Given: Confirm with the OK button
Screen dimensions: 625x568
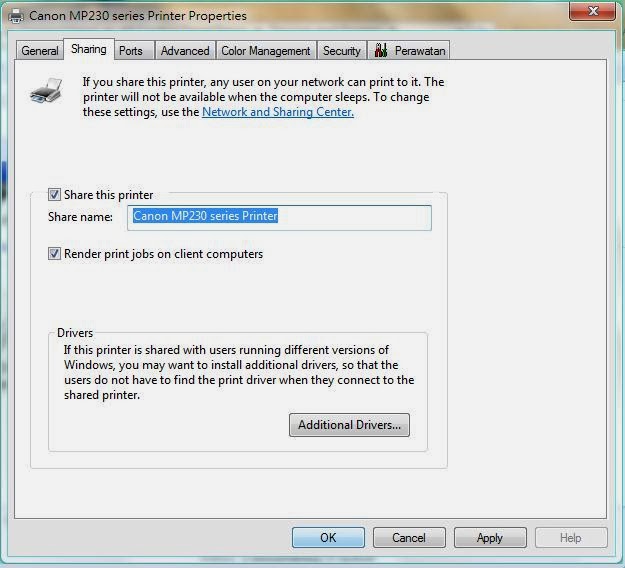Looking at the screenshot, I should 328,537.
